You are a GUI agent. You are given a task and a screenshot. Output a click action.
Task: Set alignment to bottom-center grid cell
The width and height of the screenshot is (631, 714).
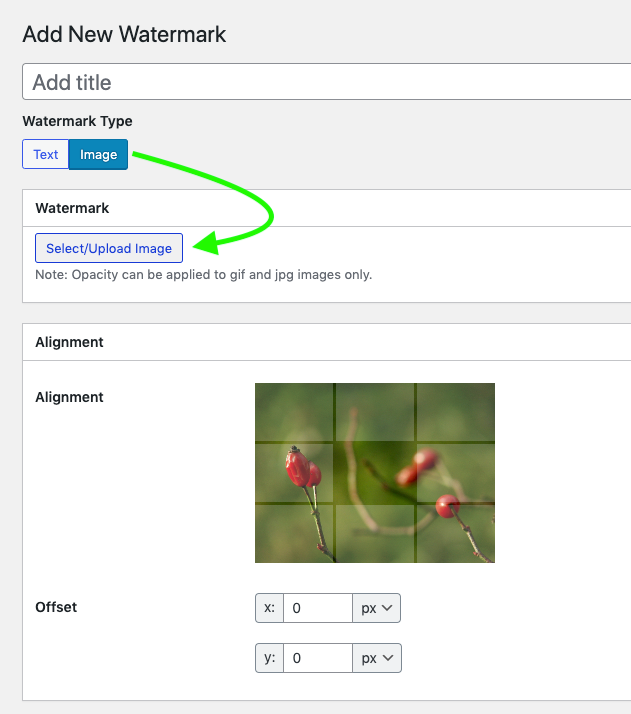pyautogui.click(x=375, y=533)
